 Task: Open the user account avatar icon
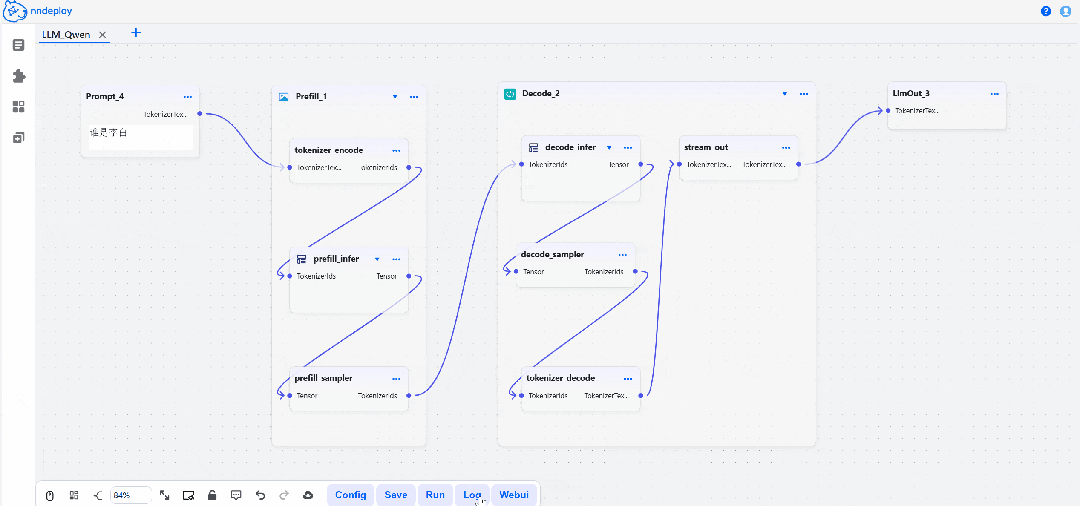coord(1065,11)
